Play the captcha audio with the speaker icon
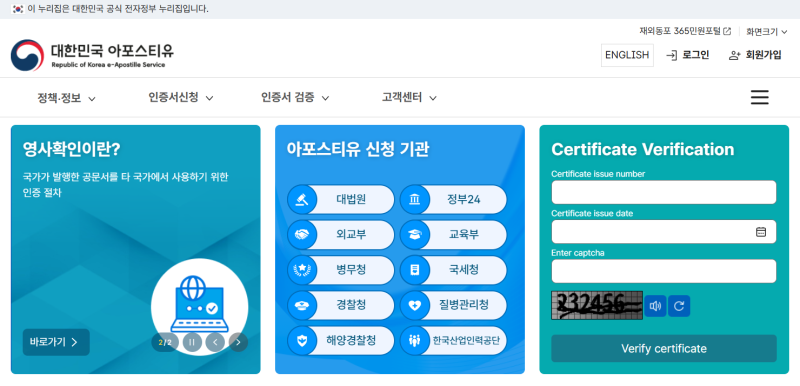This screenshot has height=386, width=800. coord(655,306)
